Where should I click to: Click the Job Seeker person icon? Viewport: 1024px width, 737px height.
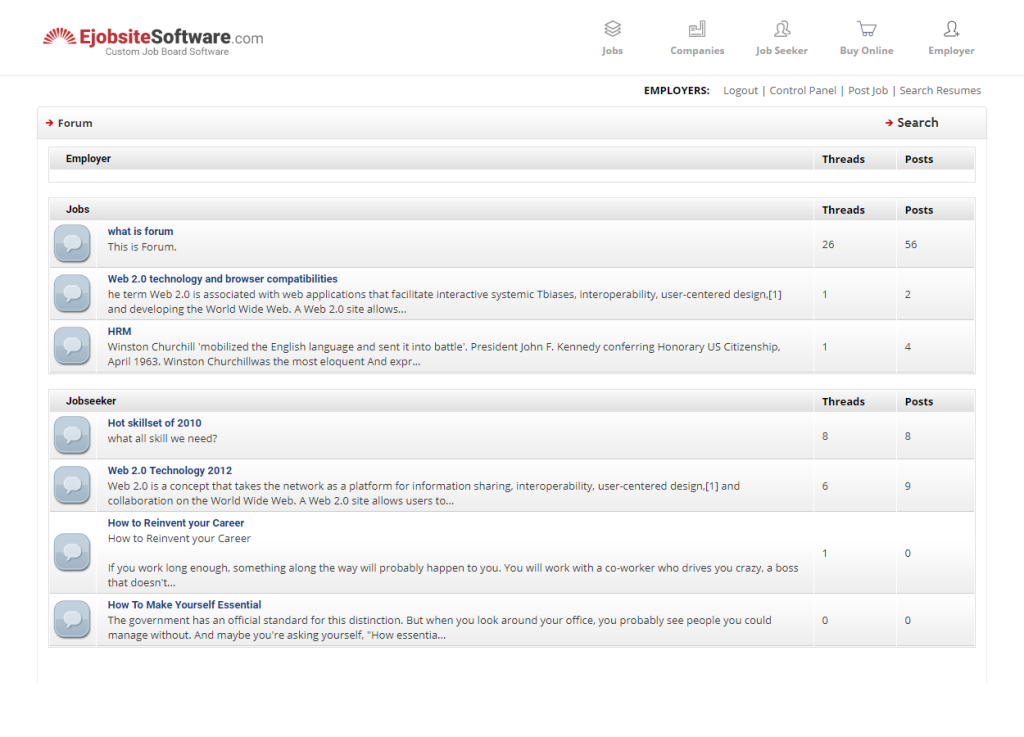pos(781,29)
